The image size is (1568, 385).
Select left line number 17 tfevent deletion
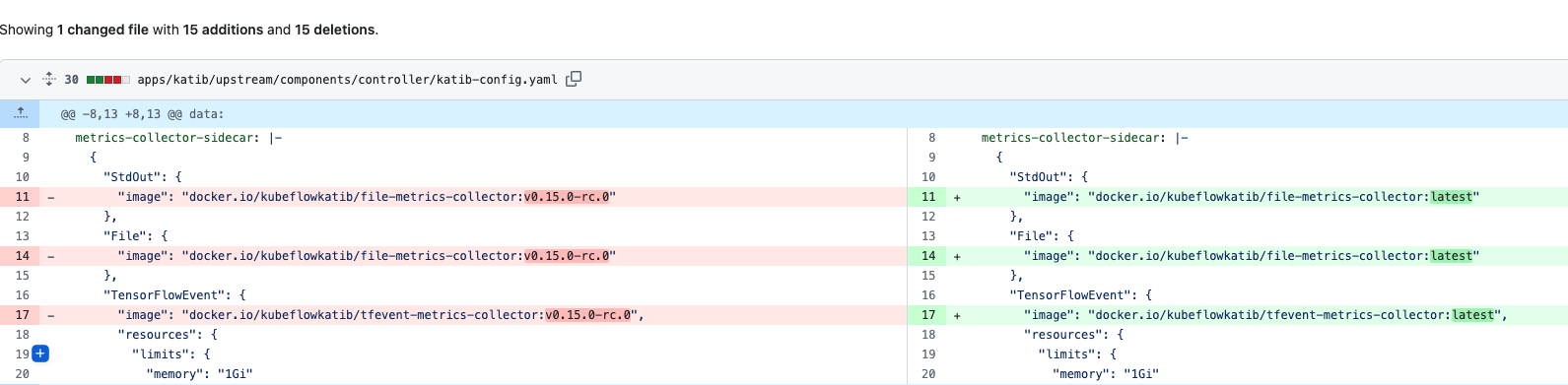click(22, 315)
